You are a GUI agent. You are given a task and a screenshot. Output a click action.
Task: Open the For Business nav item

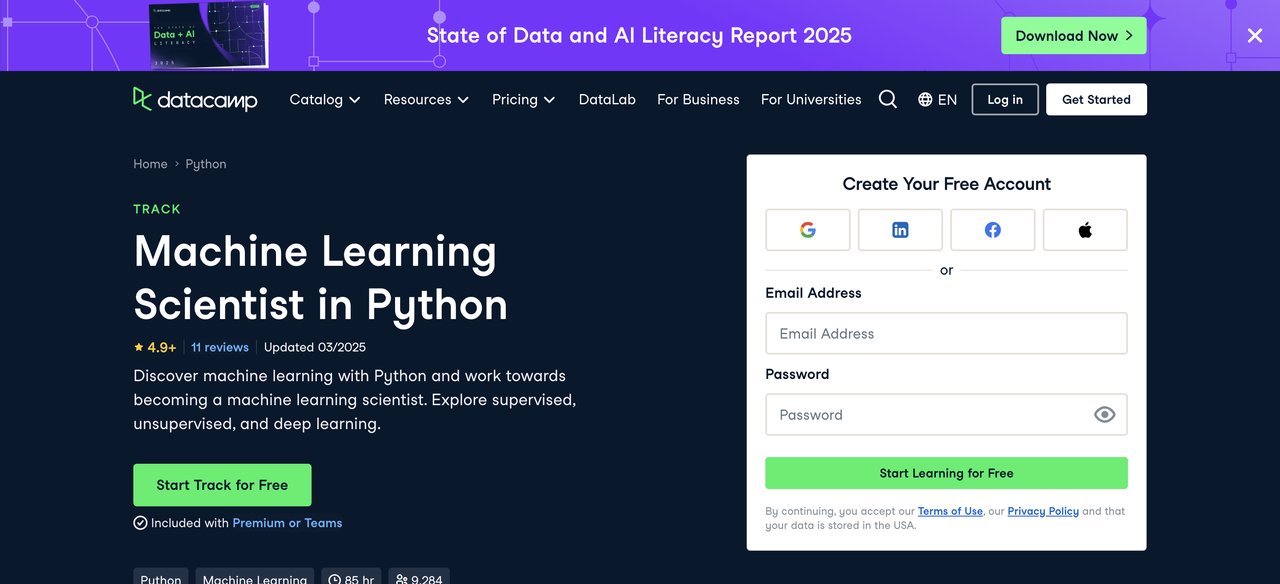(x=698, y=99)
